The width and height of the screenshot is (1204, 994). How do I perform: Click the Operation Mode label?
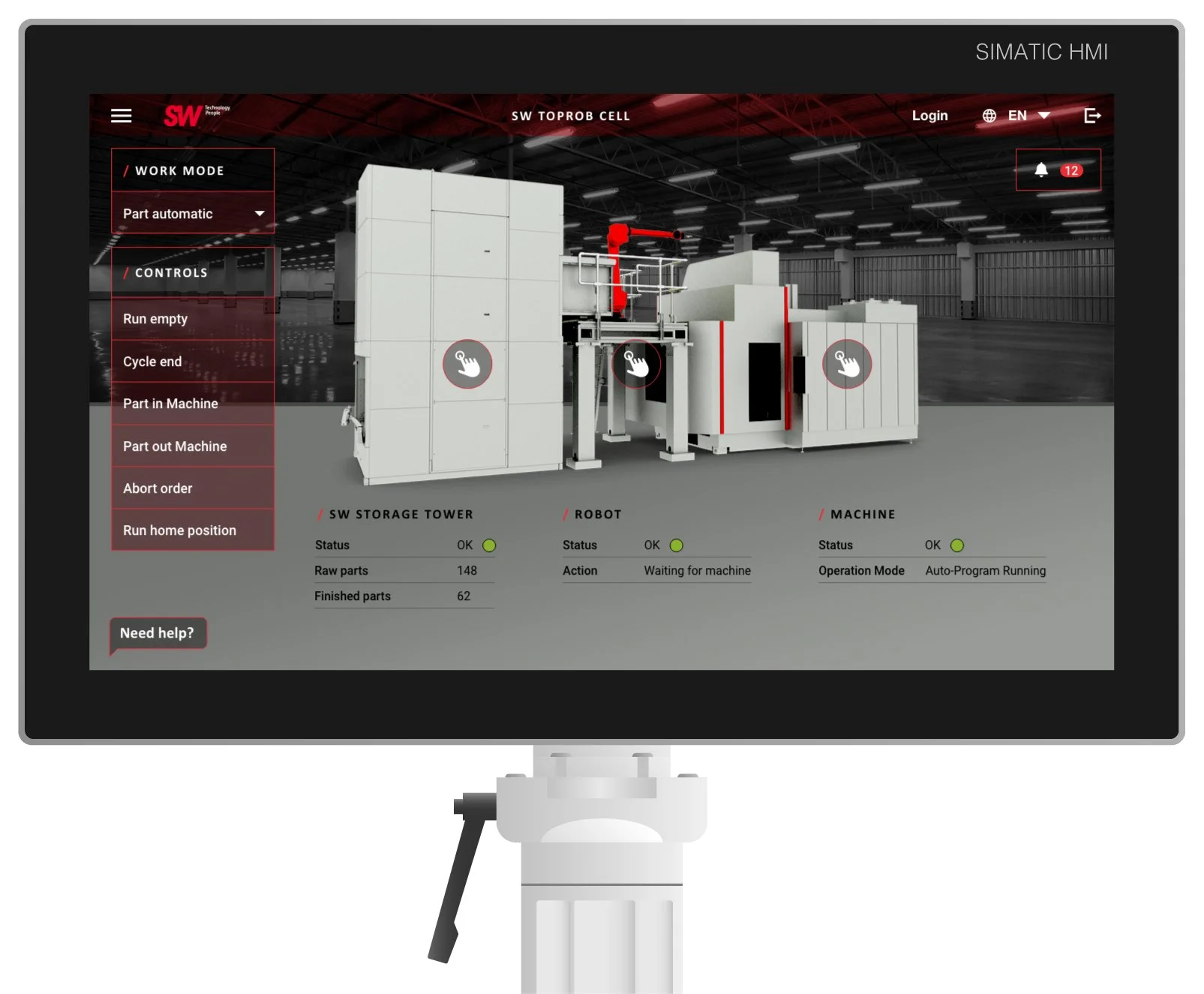861,571
